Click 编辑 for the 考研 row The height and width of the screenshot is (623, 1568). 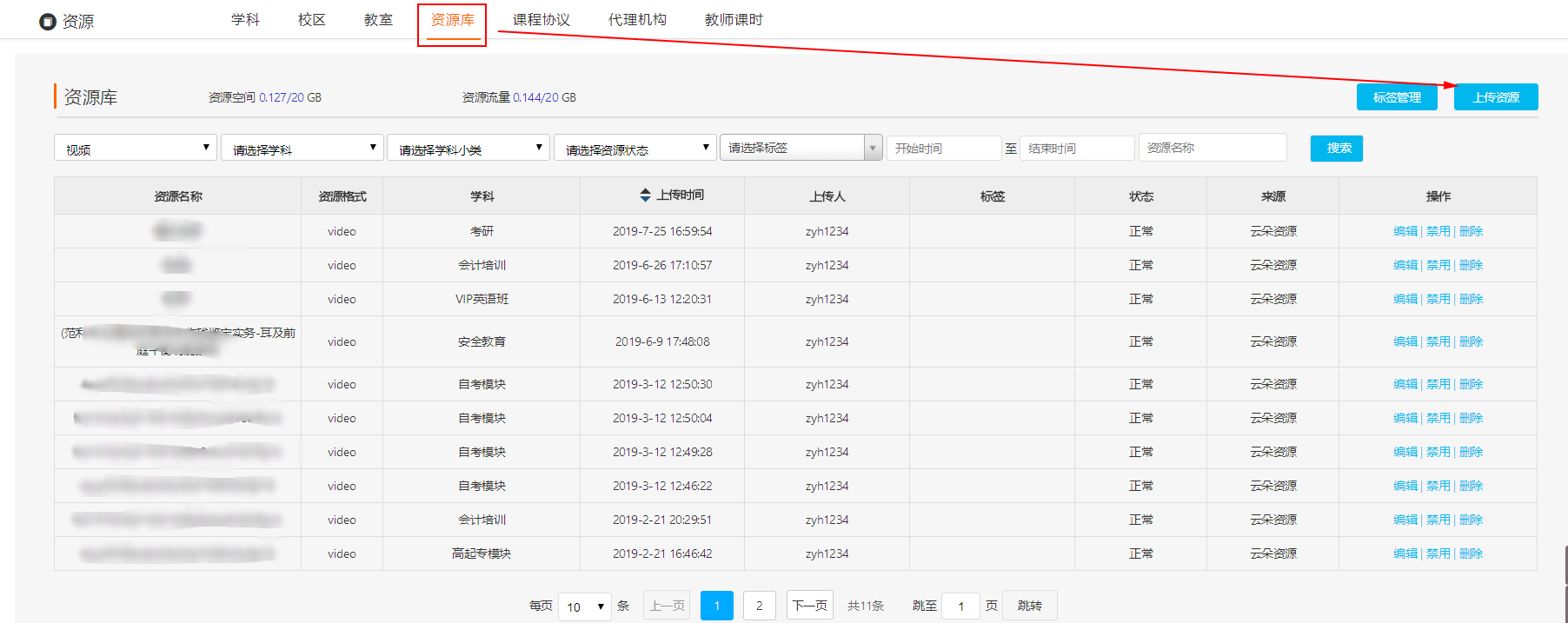(x=1405, y=231)
